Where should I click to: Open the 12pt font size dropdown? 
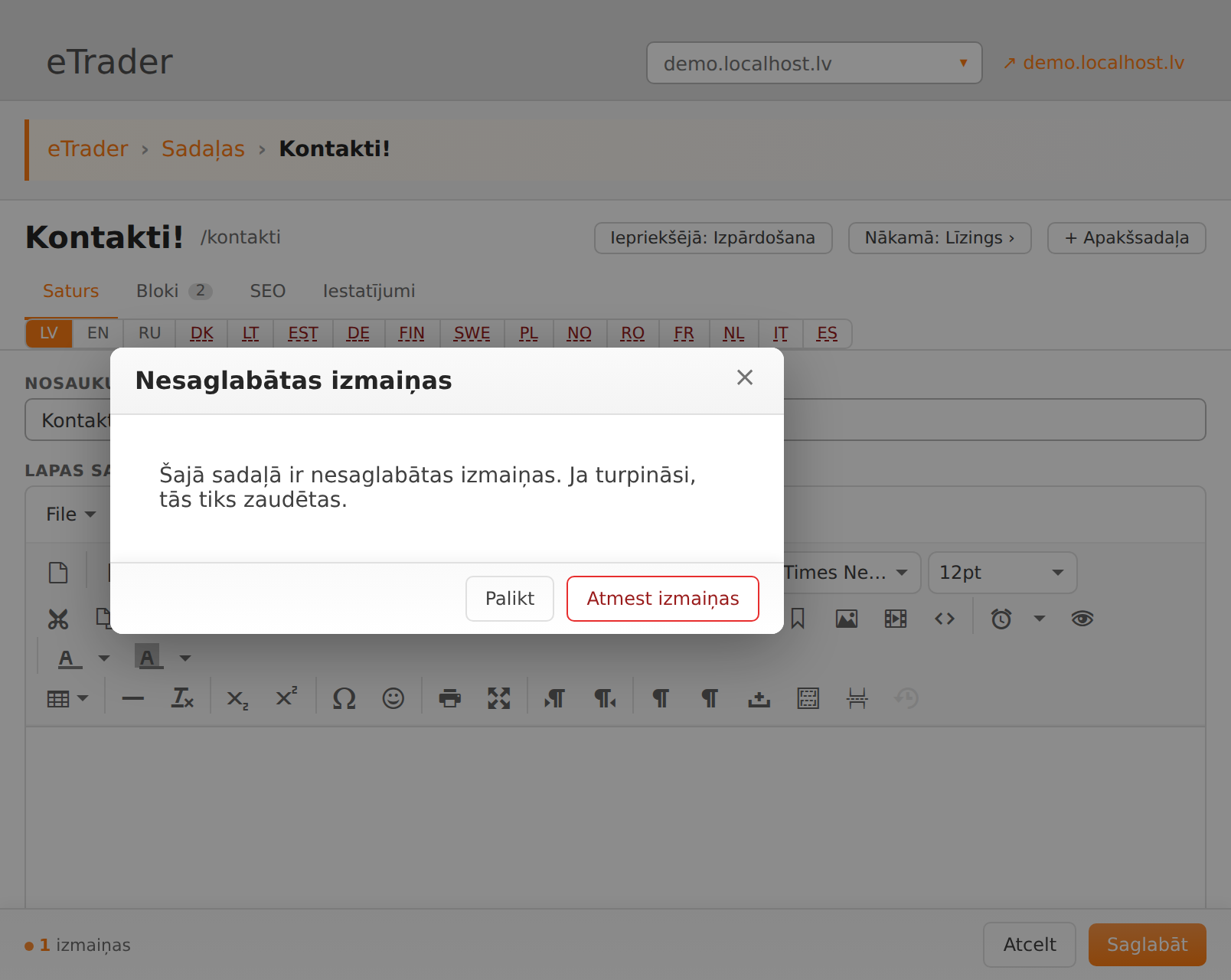click(x=1003, y=573)
